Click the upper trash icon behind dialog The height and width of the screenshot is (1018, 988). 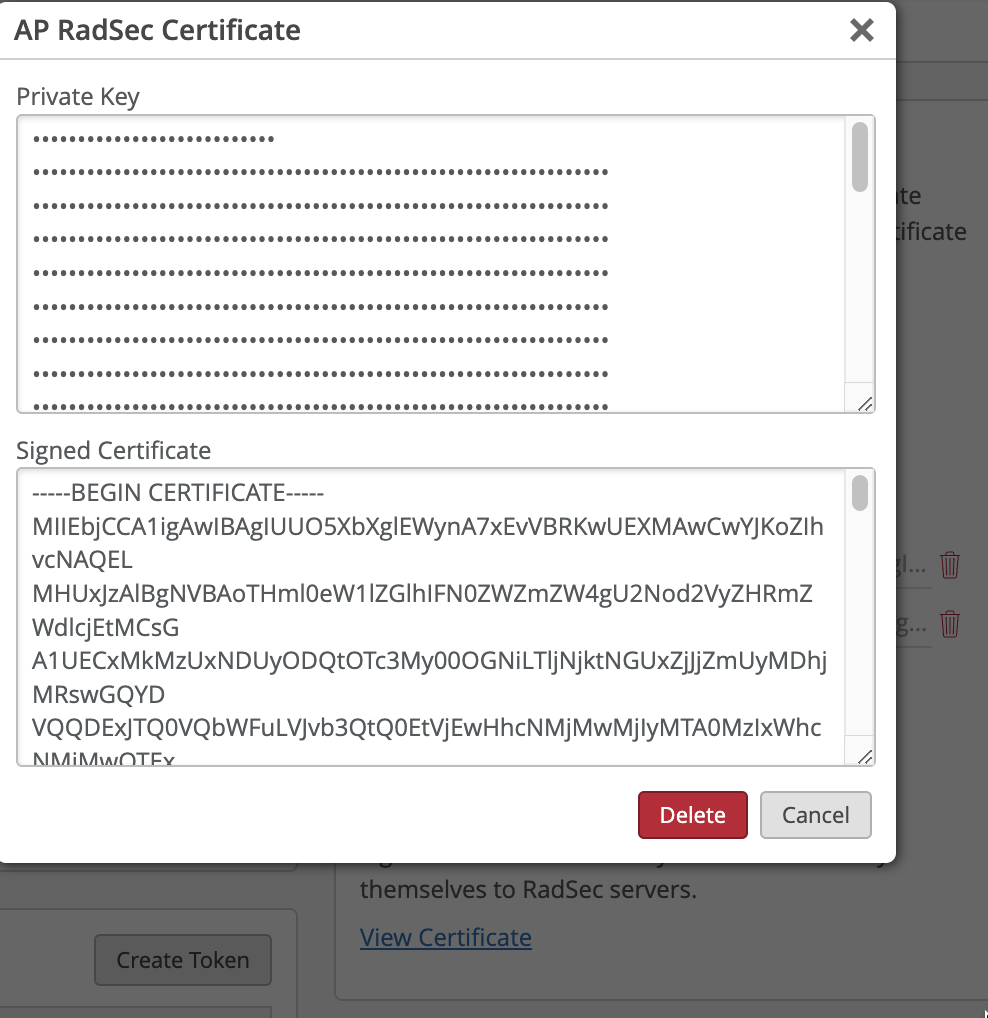coord(950,565)
